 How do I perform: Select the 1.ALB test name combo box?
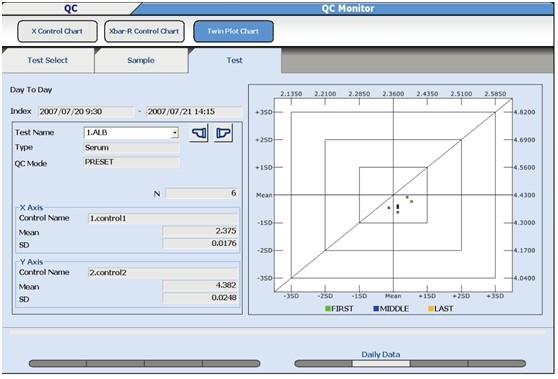pos(131,133)
